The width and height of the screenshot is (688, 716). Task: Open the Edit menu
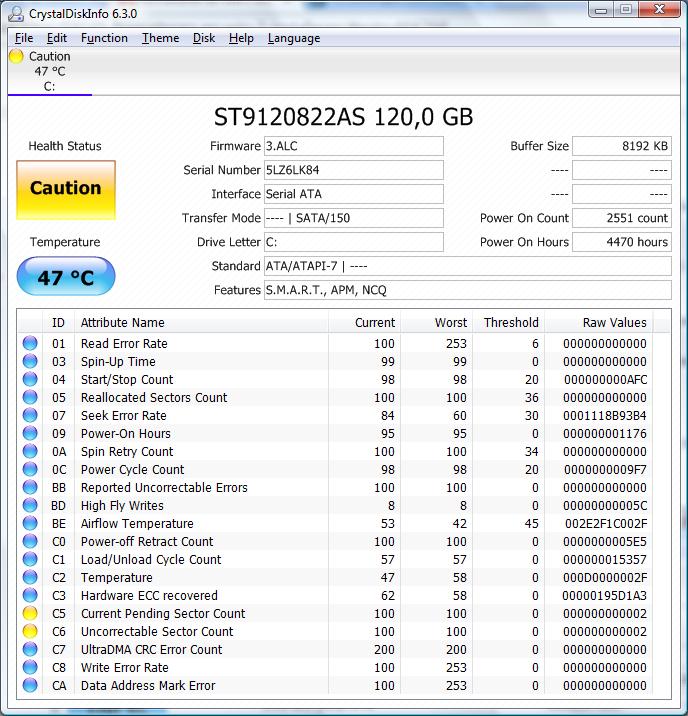pyautogui.click(x=57, y=38)
